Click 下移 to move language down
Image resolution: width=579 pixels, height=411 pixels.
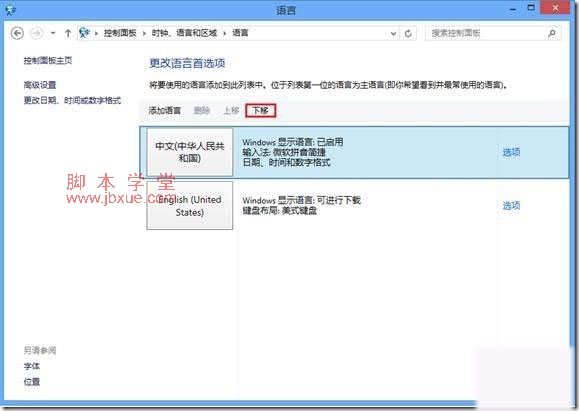(x=260, y=110)
